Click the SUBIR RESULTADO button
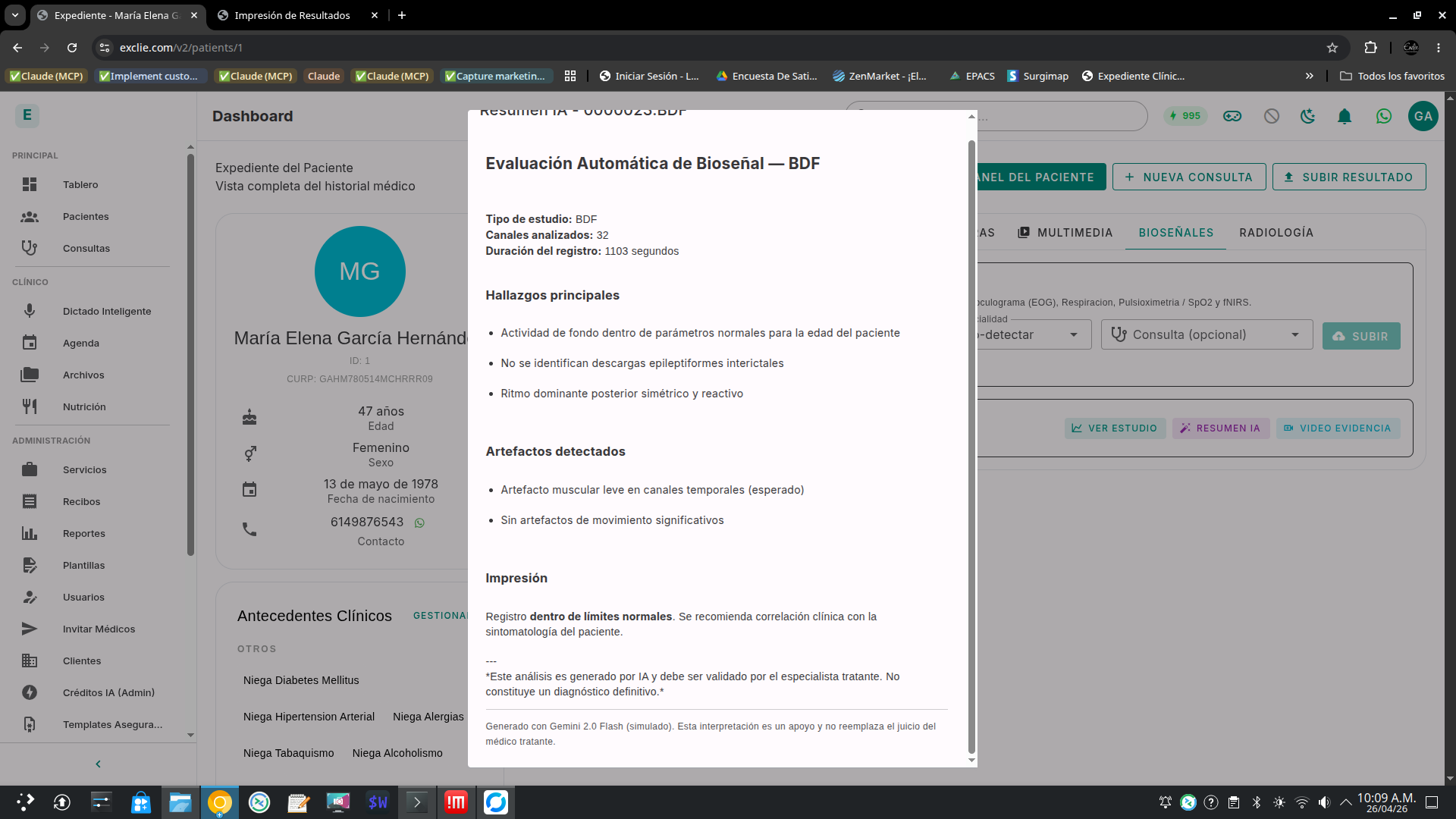 click(x=1349, y=177)
